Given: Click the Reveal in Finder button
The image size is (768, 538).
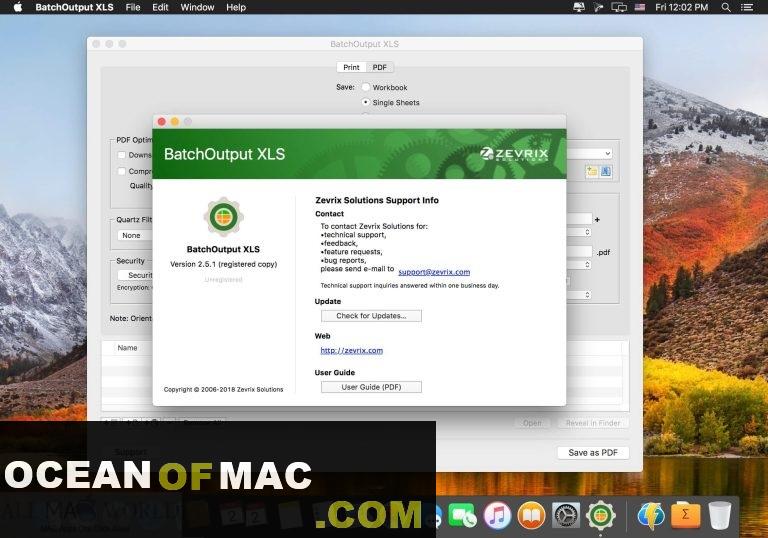Looking at the screenshot, I should [x=593, y=423].
